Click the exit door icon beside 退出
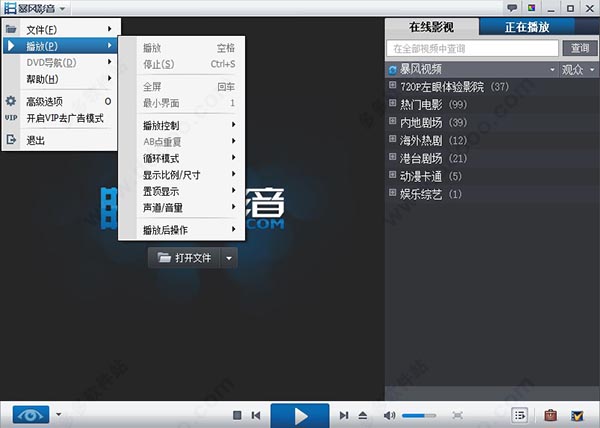This screenshot has height=428, width=600. 11,140
